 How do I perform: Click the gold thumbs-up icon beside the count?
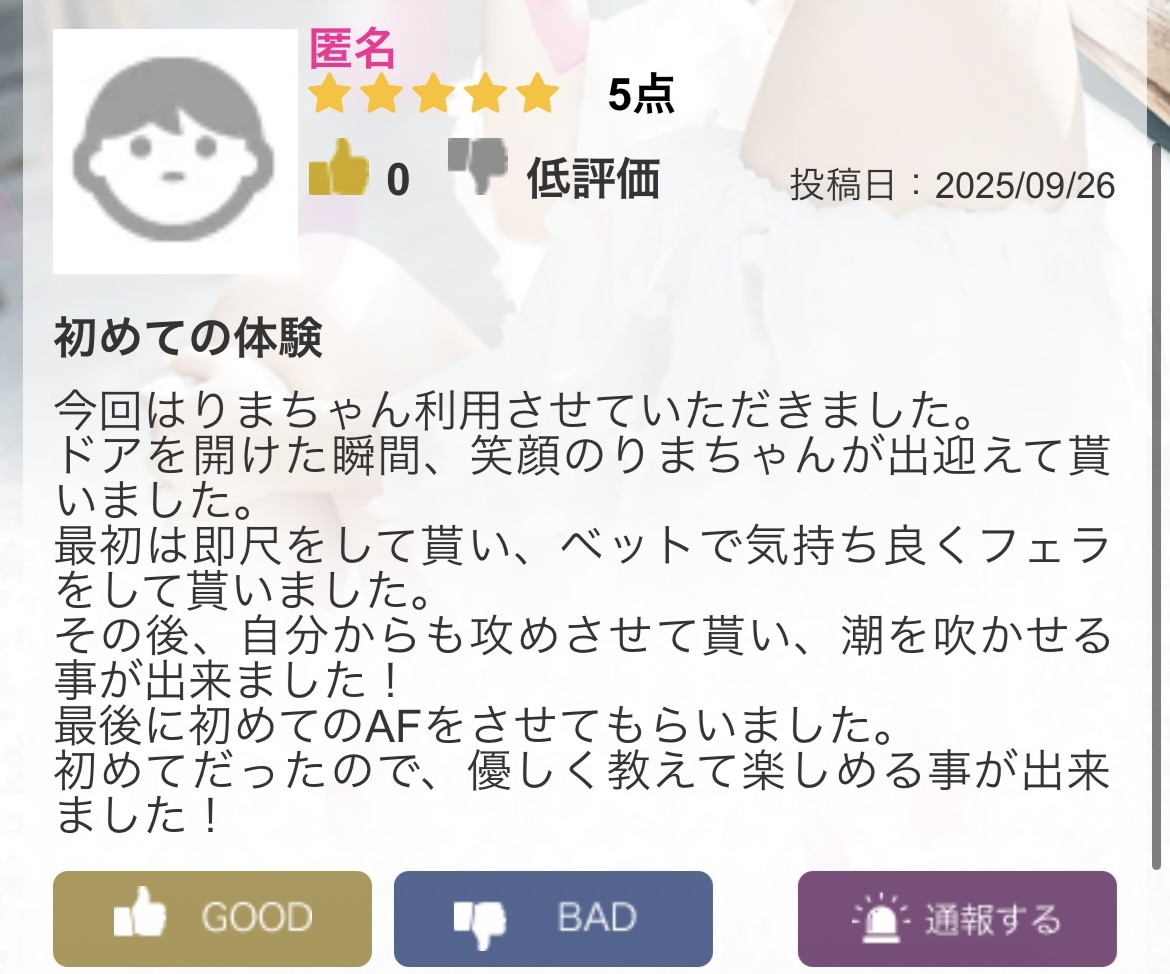[x=339, y=167]
